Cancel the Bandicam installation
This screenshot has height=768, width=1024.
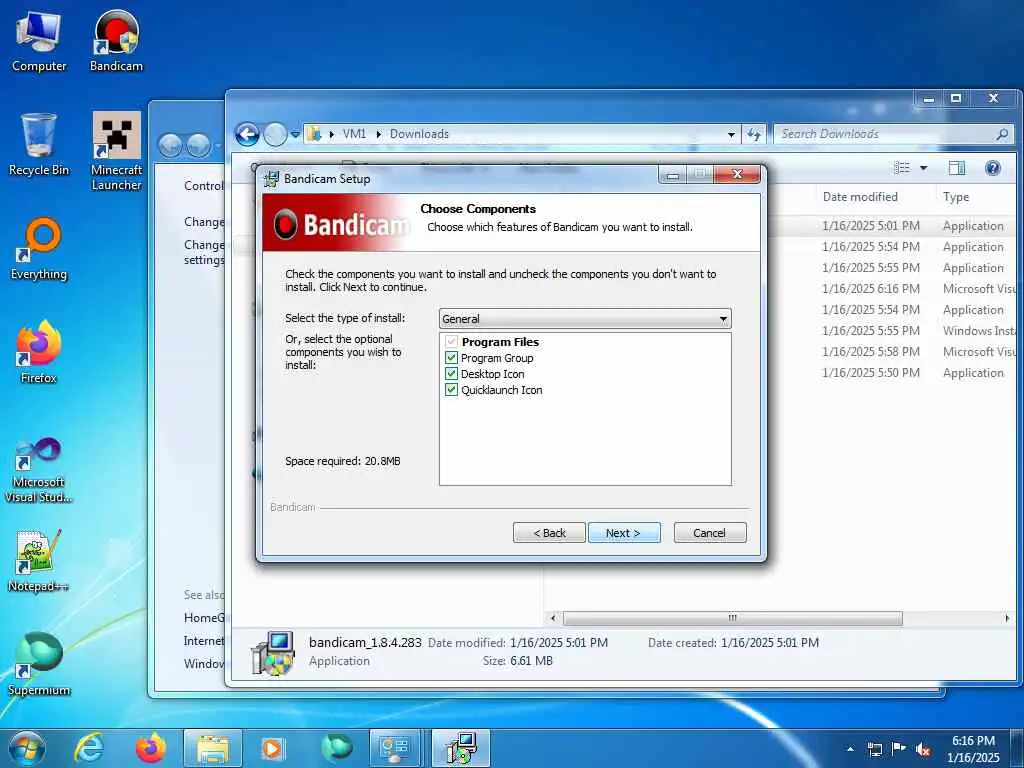(x=709, y=533)
